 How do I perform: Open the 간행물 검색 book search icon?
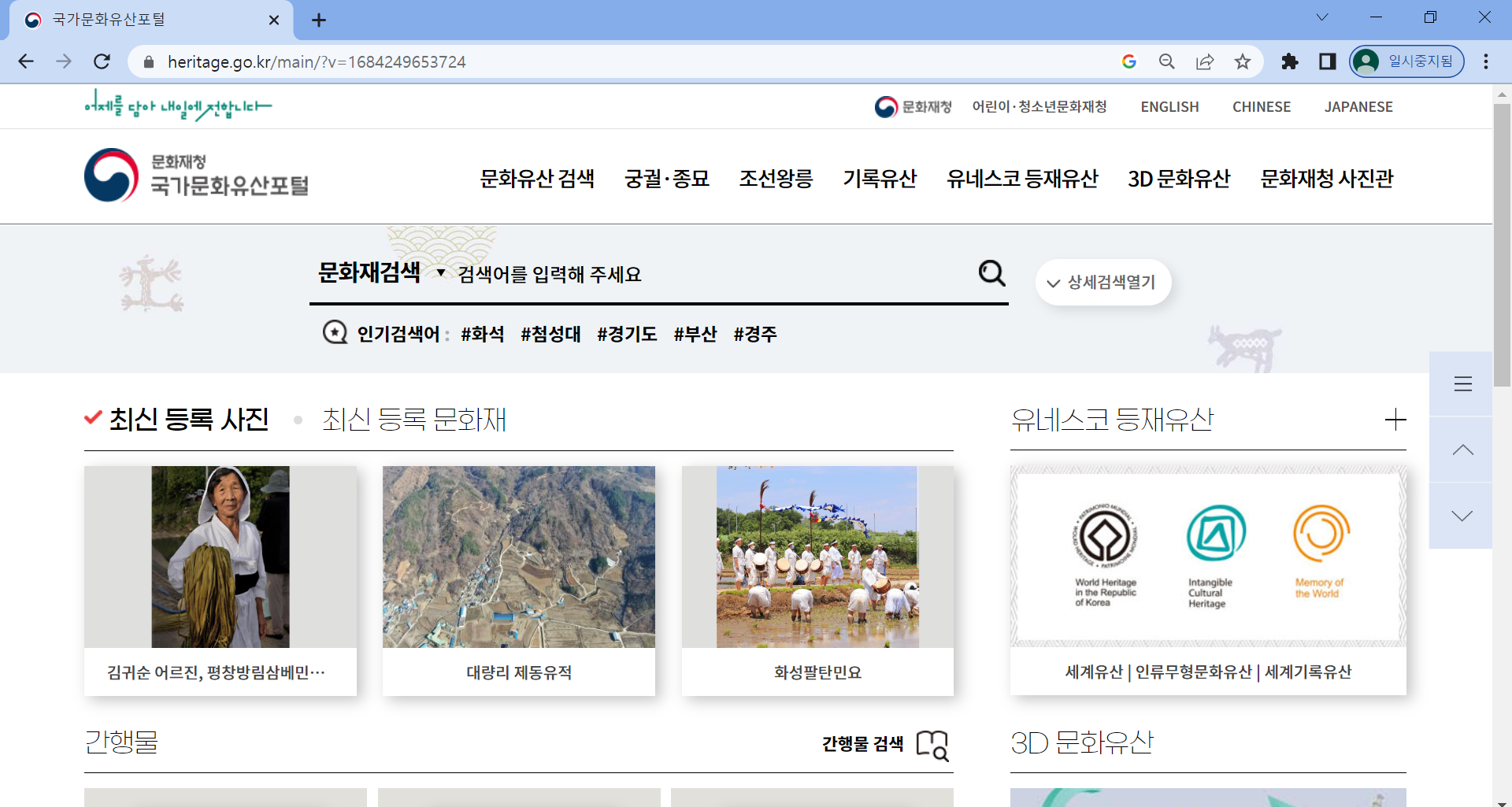pos(932,745)
